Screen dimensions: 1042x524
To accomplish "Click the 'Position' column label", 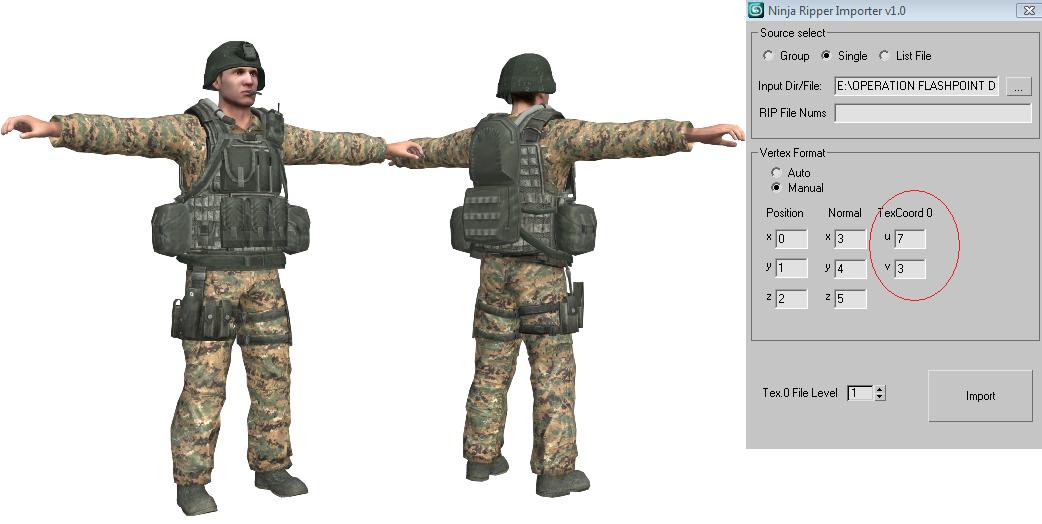I will point(785,213).
